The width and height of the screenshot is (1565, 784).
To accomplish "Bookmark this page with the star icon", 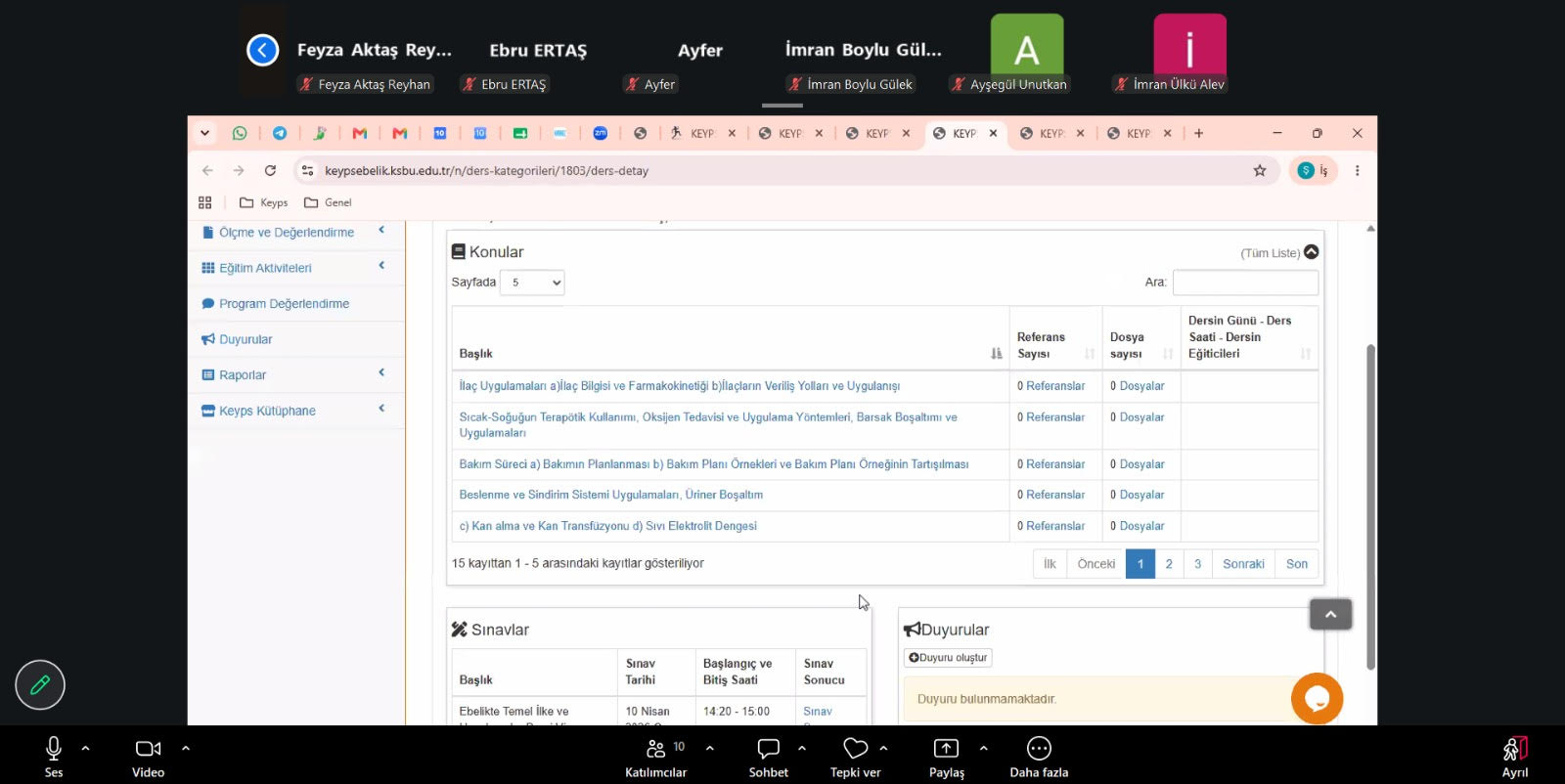I will click(1260, 170).
